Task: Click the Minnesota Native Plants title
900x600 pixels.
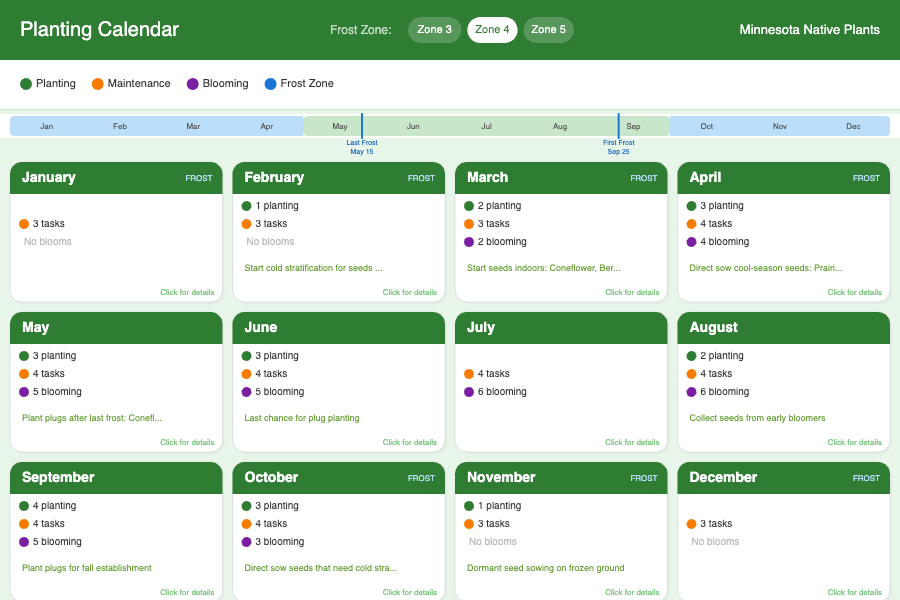Action: (809, 30)
